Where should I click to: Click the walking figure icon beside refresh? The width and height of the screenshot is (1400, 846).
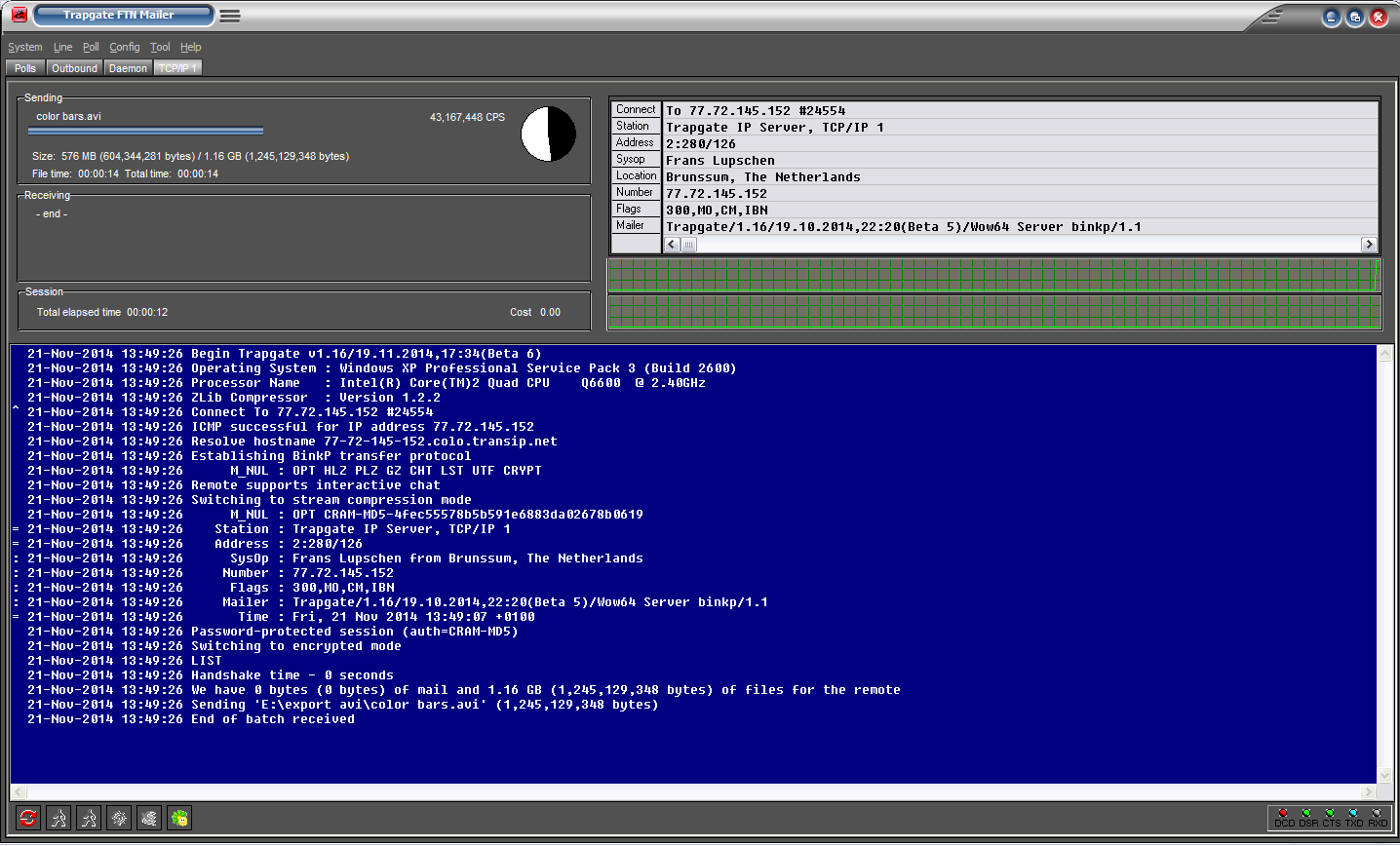coord(58,818)
